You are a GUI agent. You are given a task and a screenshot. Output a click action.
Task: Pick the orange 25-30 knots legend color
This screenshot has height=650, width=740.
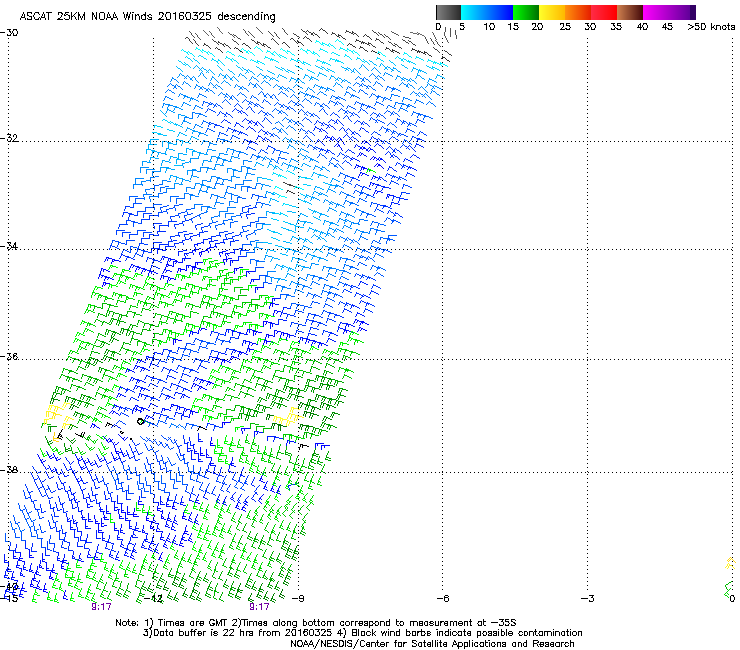coord(578,12)
